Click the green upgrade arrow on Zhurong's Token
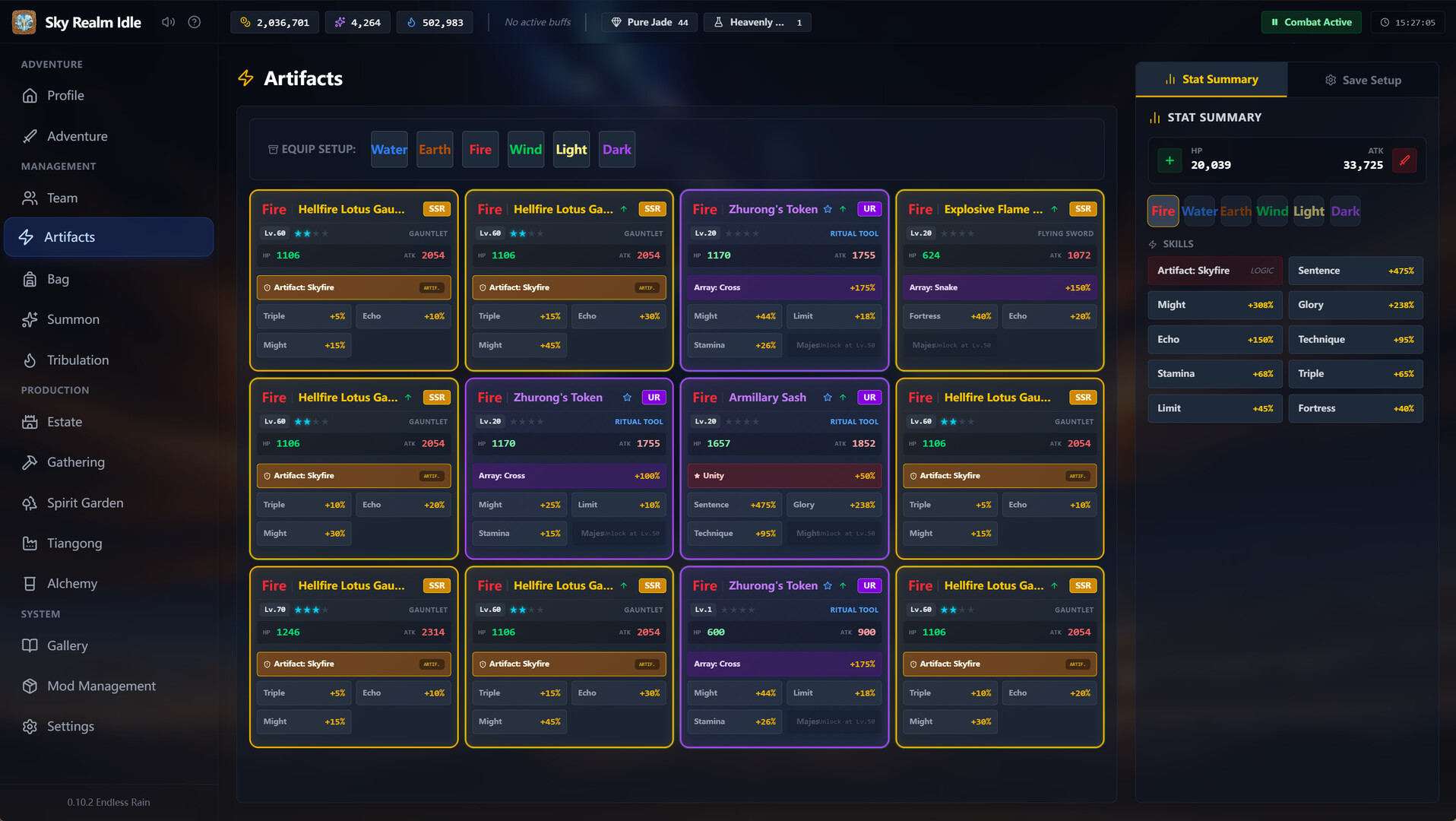This screenshot has width=1456, height=821. 843,208
